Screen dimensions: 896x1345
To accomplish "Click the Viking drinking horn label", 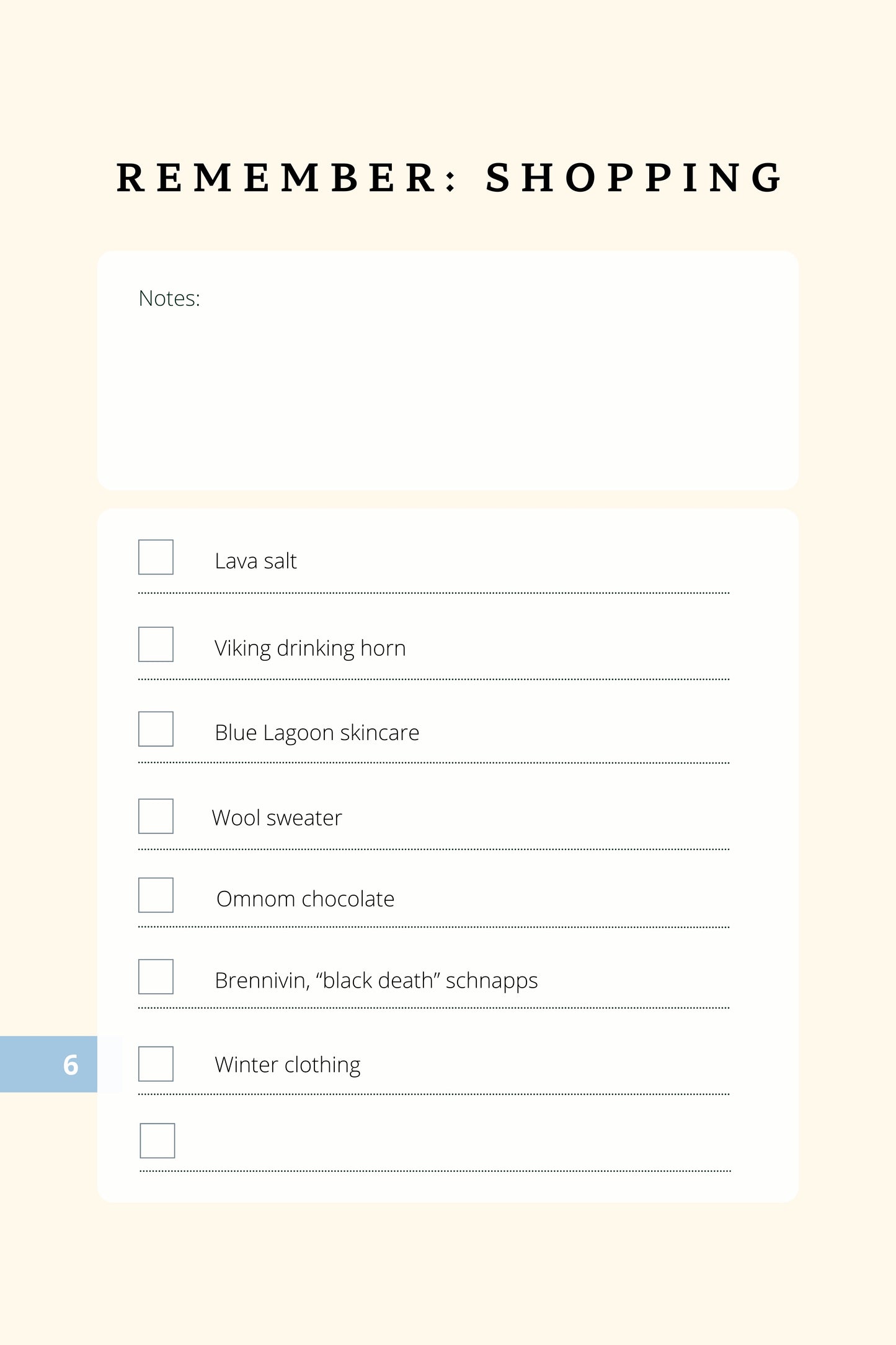I will 310,648.
